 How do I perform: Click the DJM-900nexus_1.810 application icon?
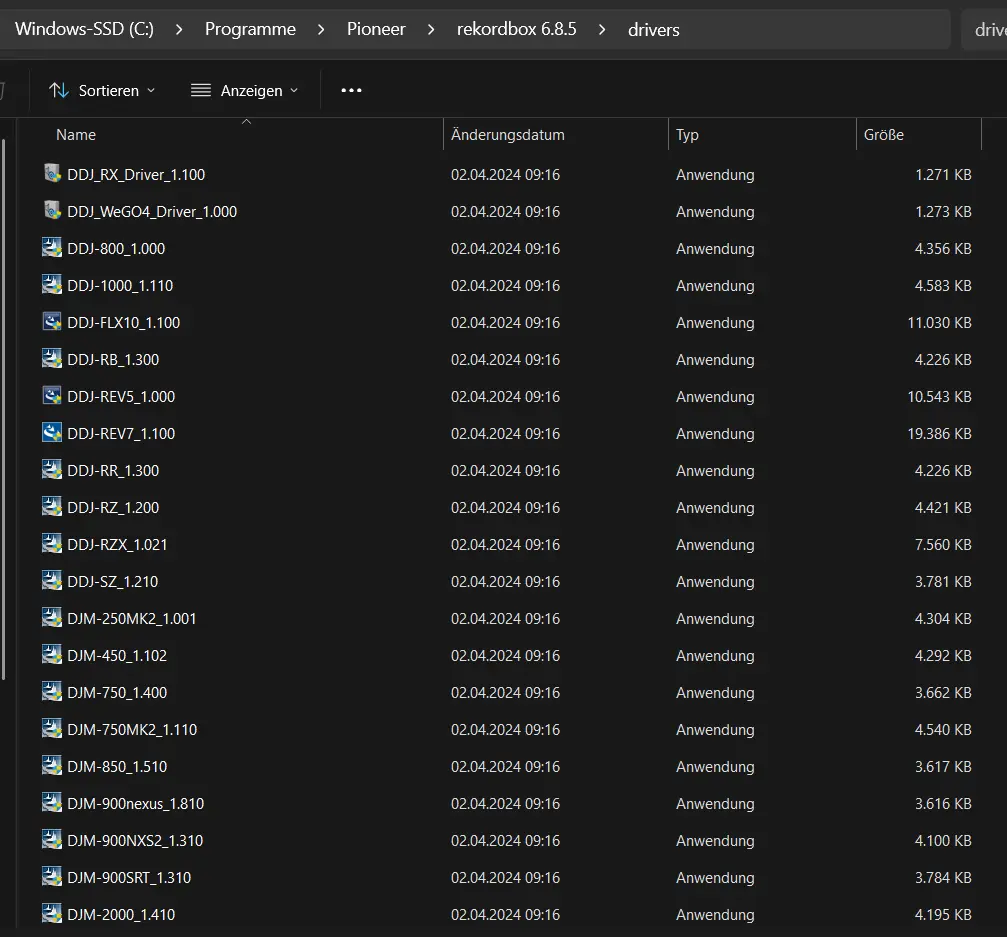51,803
